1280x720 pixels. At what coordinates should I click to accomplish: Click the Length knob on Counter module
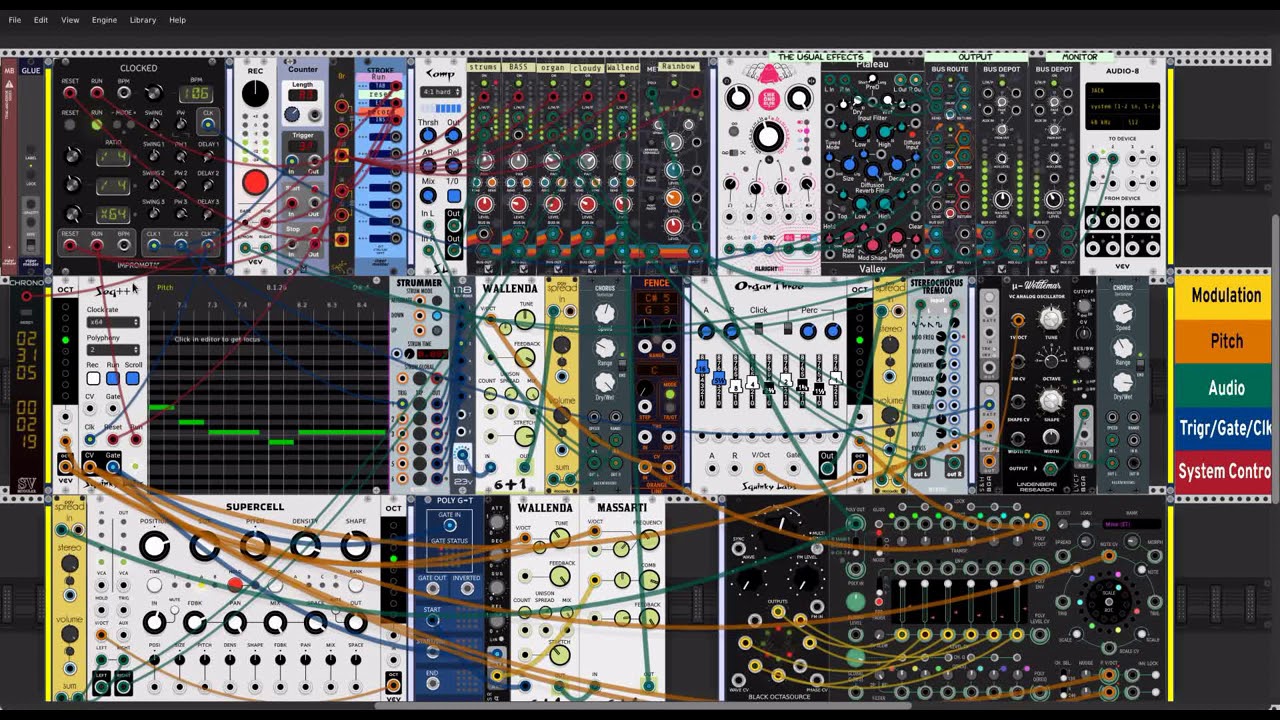click(292, 115)
